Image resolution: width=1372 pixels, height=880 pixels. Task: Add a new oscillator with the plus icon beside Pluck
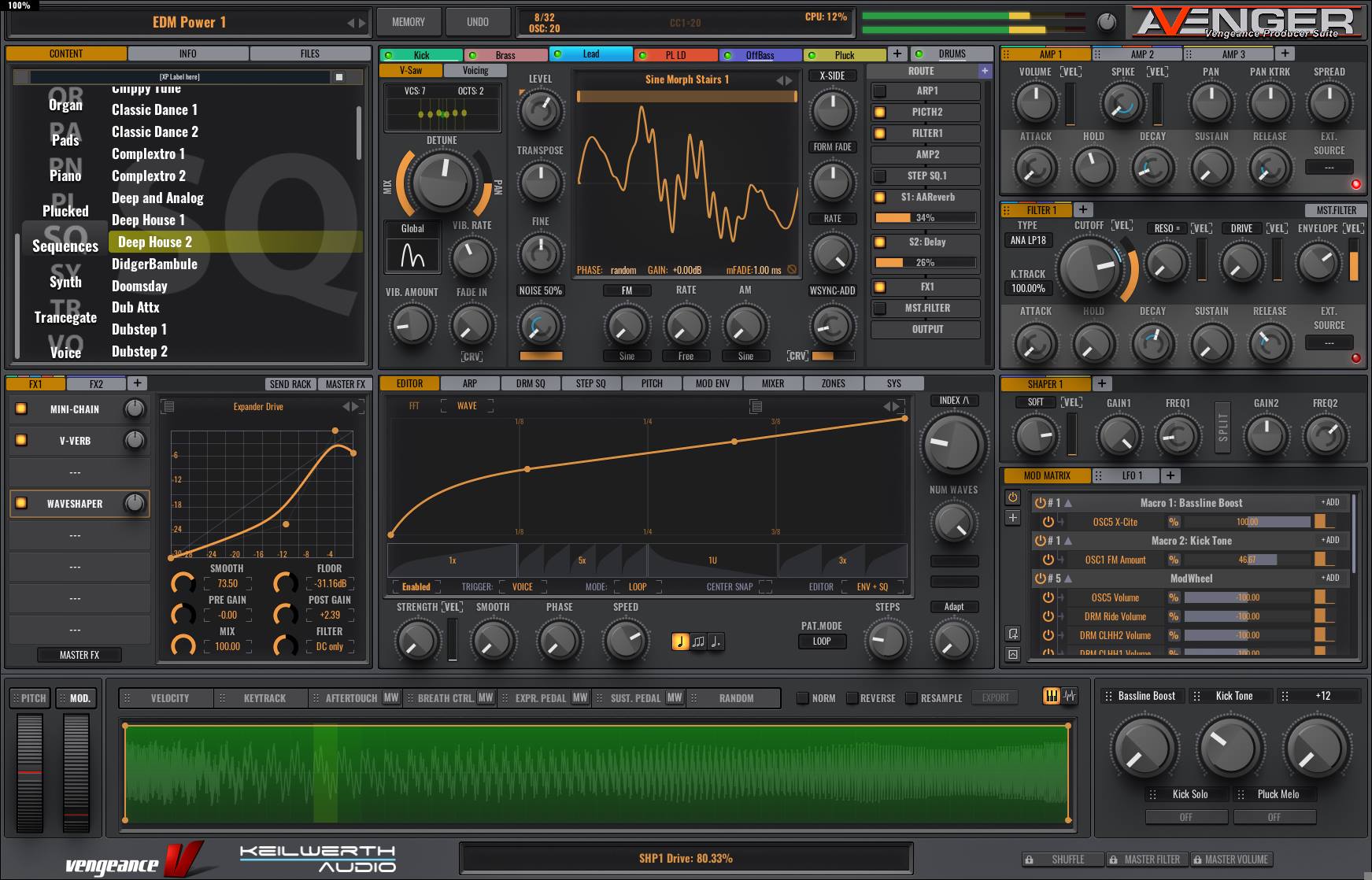coord(897,54)
